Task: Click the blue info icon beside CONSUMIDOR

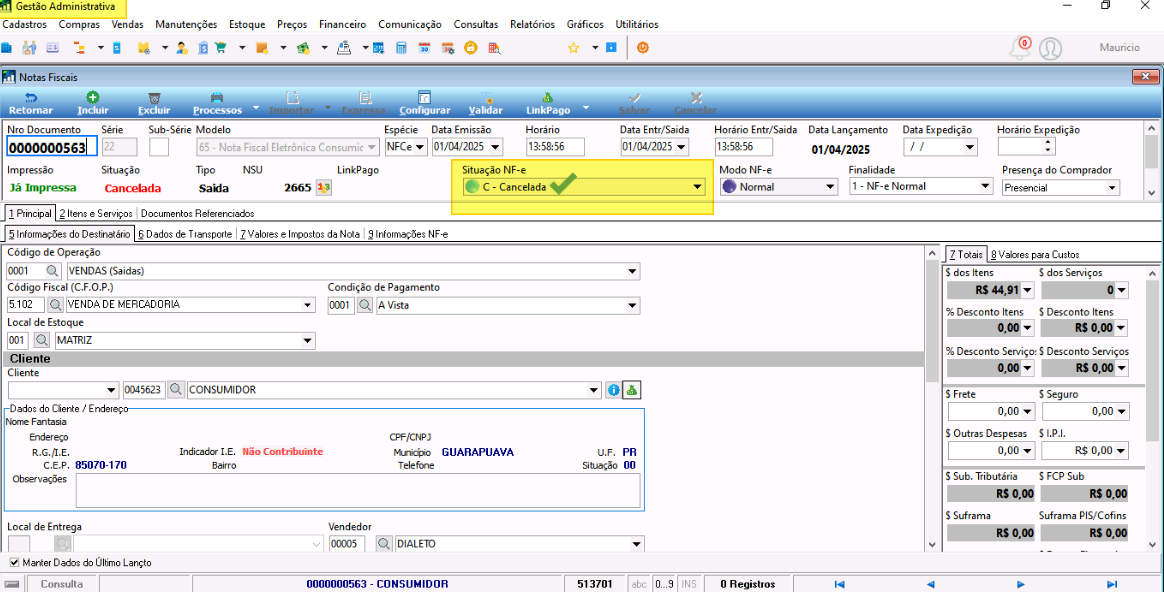Action: (x=612, y=389)
